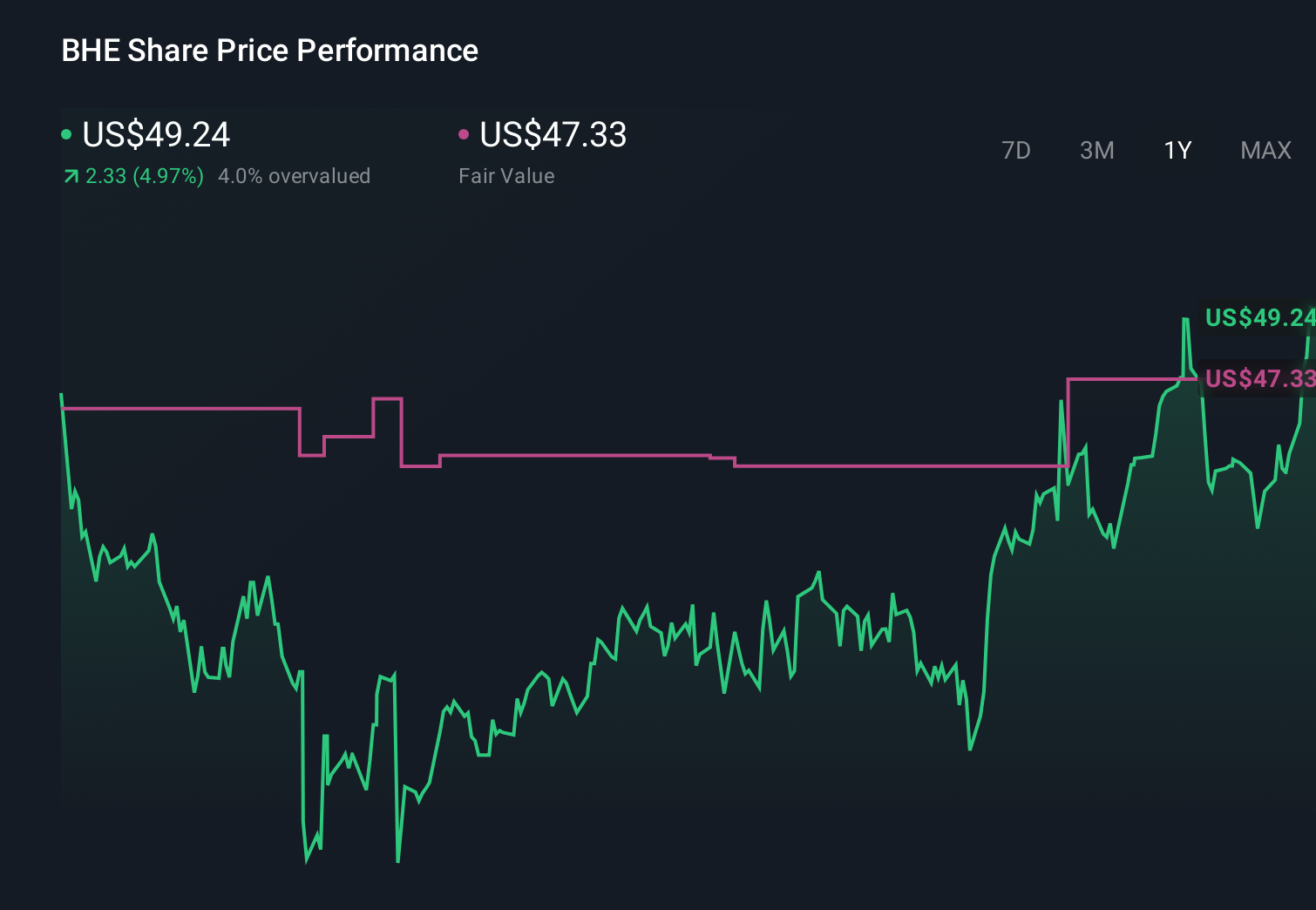
Task: Click the pink Fair Value legend dot
Action: (x=464, y=134)
